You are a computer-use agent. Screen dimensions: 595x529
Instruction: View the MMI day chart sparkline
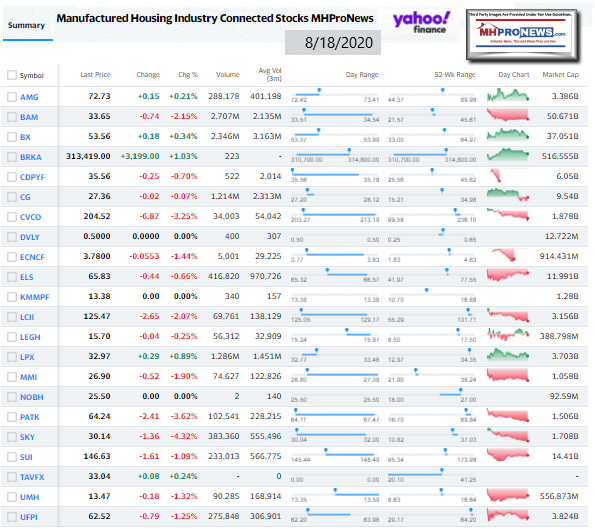coord(508,375)
